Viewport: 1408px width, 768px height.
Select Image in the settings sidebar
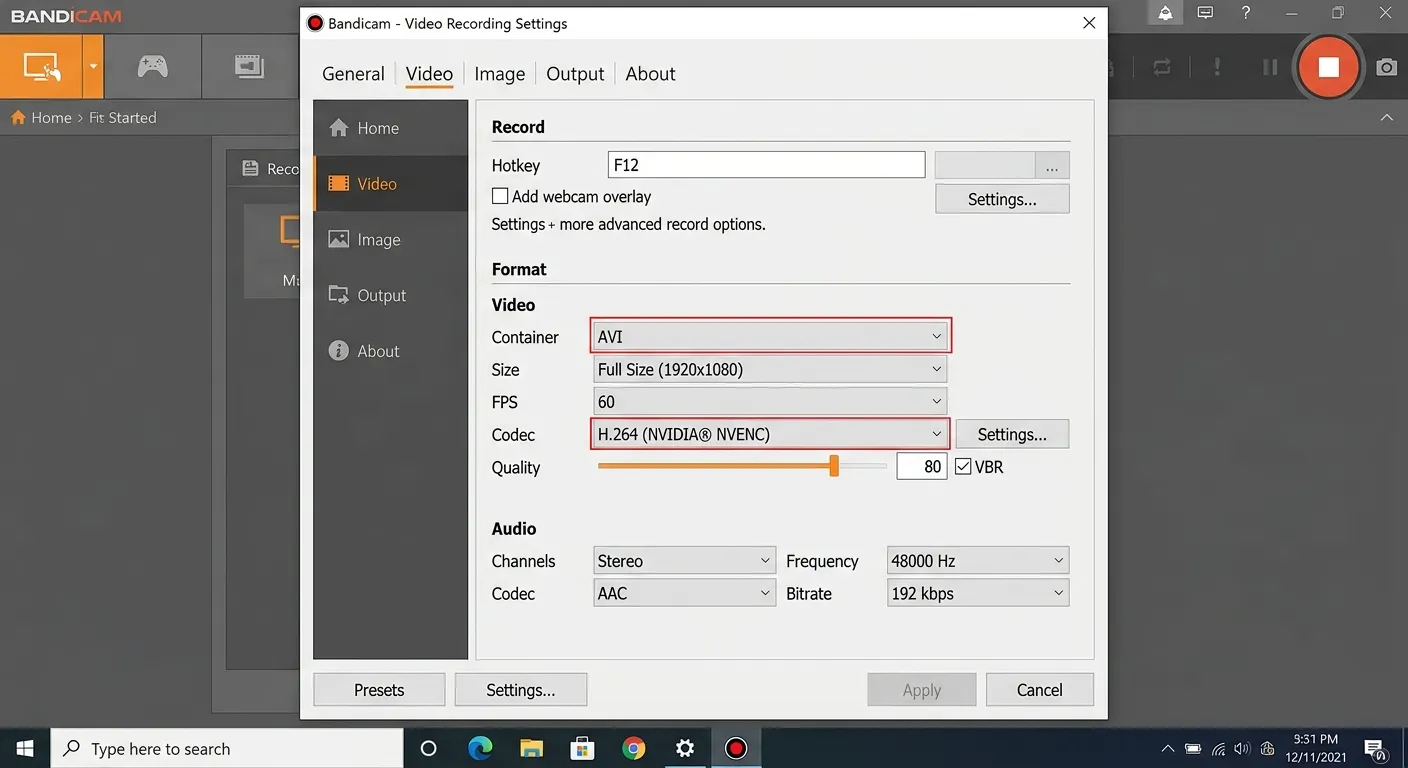tap(391, 240)
